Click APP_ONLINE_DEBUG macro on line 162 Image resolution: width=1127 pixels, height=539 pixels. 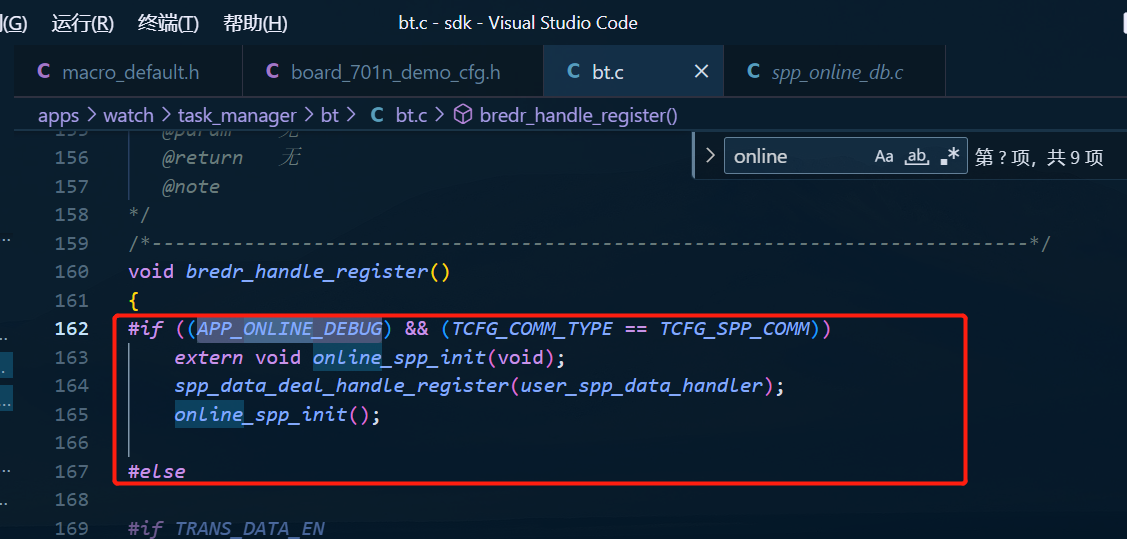click(290, 328)
